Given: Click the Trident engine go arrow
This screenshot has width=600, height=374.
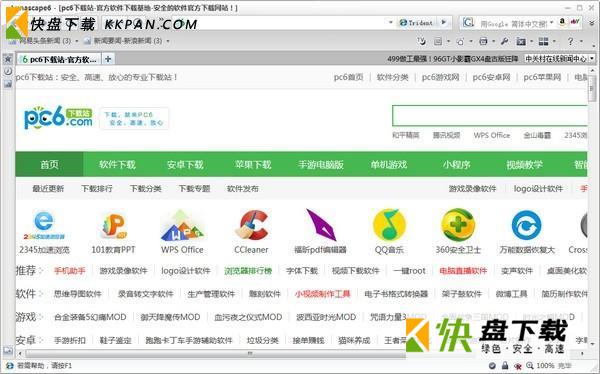Looking at the screenshot, I should tap(444, 22).
